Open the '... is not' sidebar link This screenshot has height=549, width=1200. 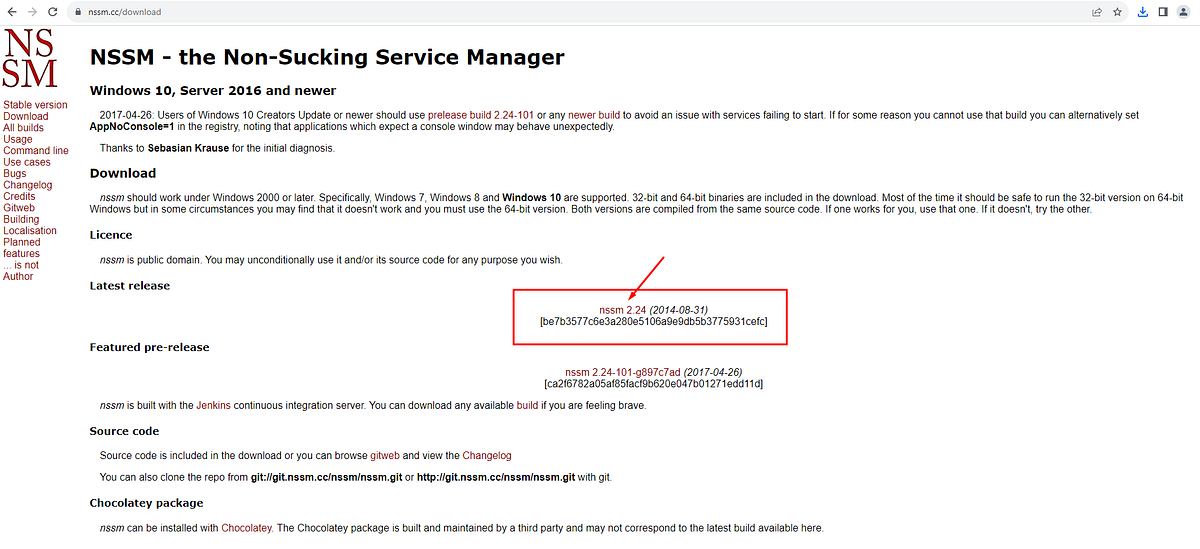pos(21,265)
